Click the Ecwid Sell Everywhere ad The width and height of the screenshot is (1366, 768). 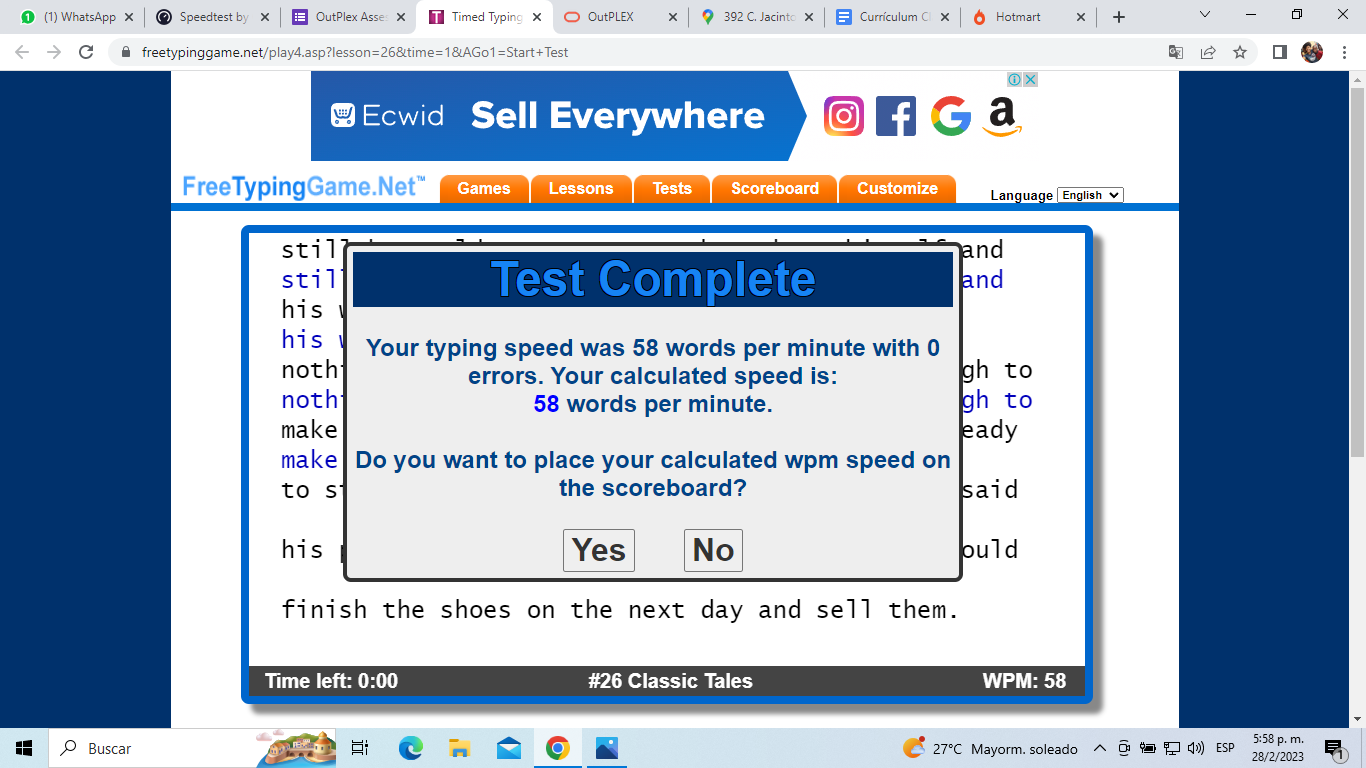[560, 116]
